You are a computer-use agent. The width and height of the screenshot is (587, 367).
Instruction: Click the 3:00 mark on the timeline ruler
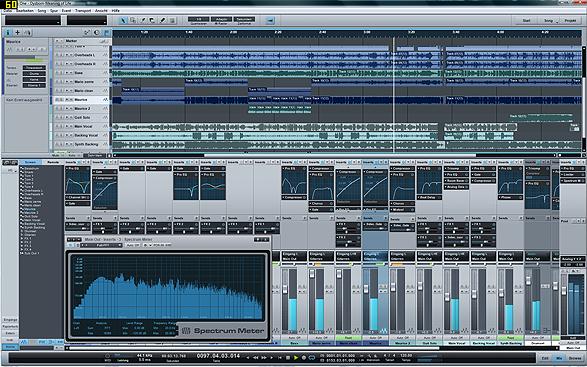[x=367, y=33]
